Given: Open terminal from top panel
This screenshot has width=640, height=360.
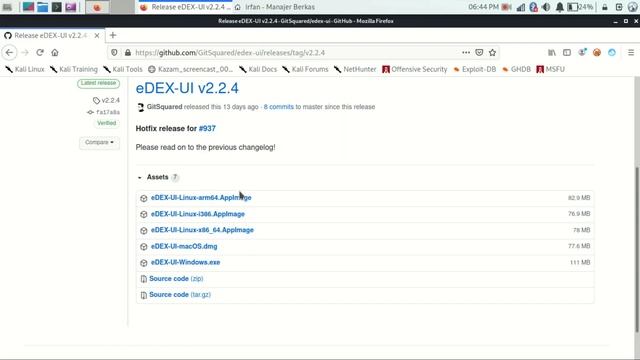Looking at the screenshot, I should click(57, 7).
